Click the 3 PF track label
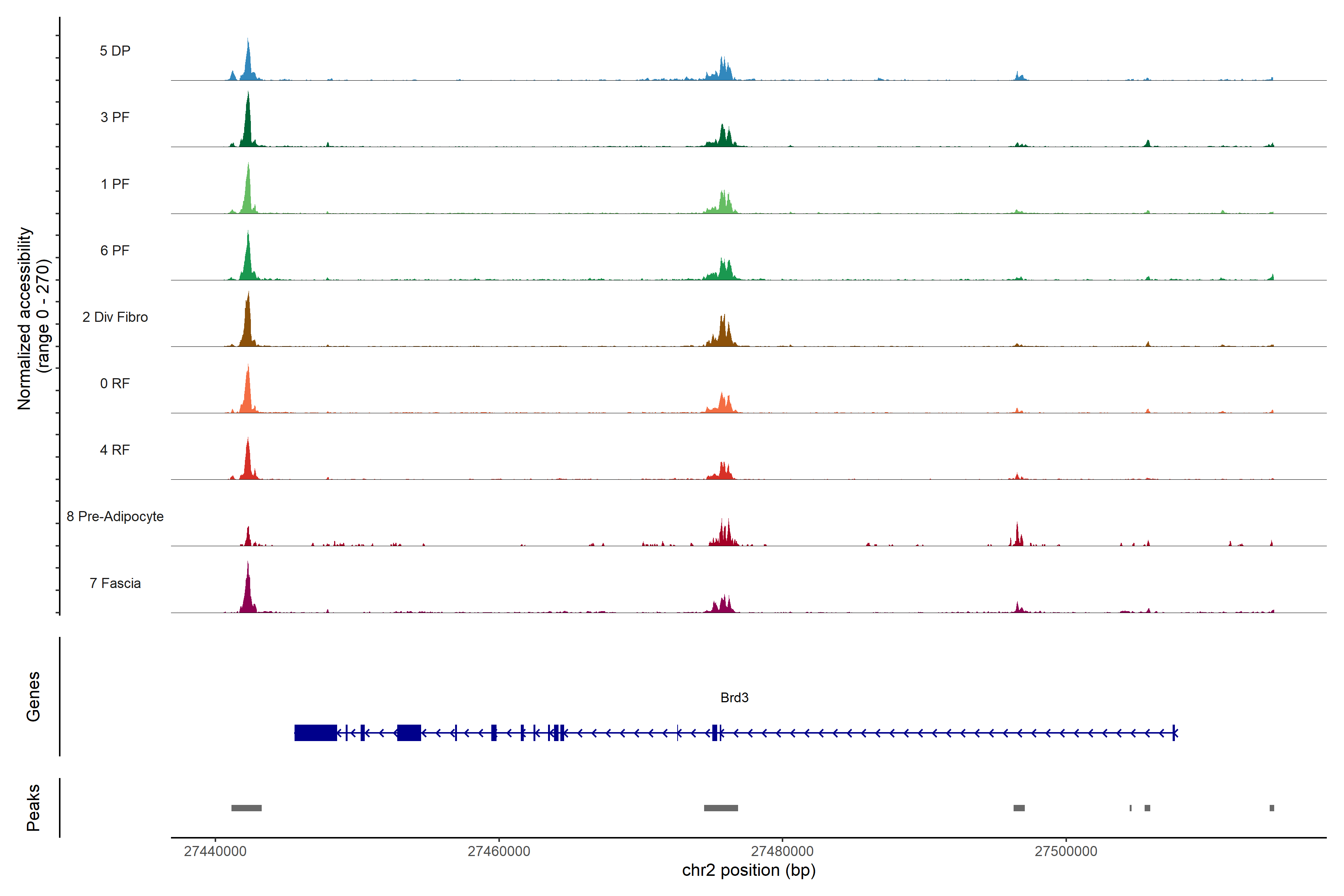The width and height of the screenshot is (1344, 896). point(115,117)
